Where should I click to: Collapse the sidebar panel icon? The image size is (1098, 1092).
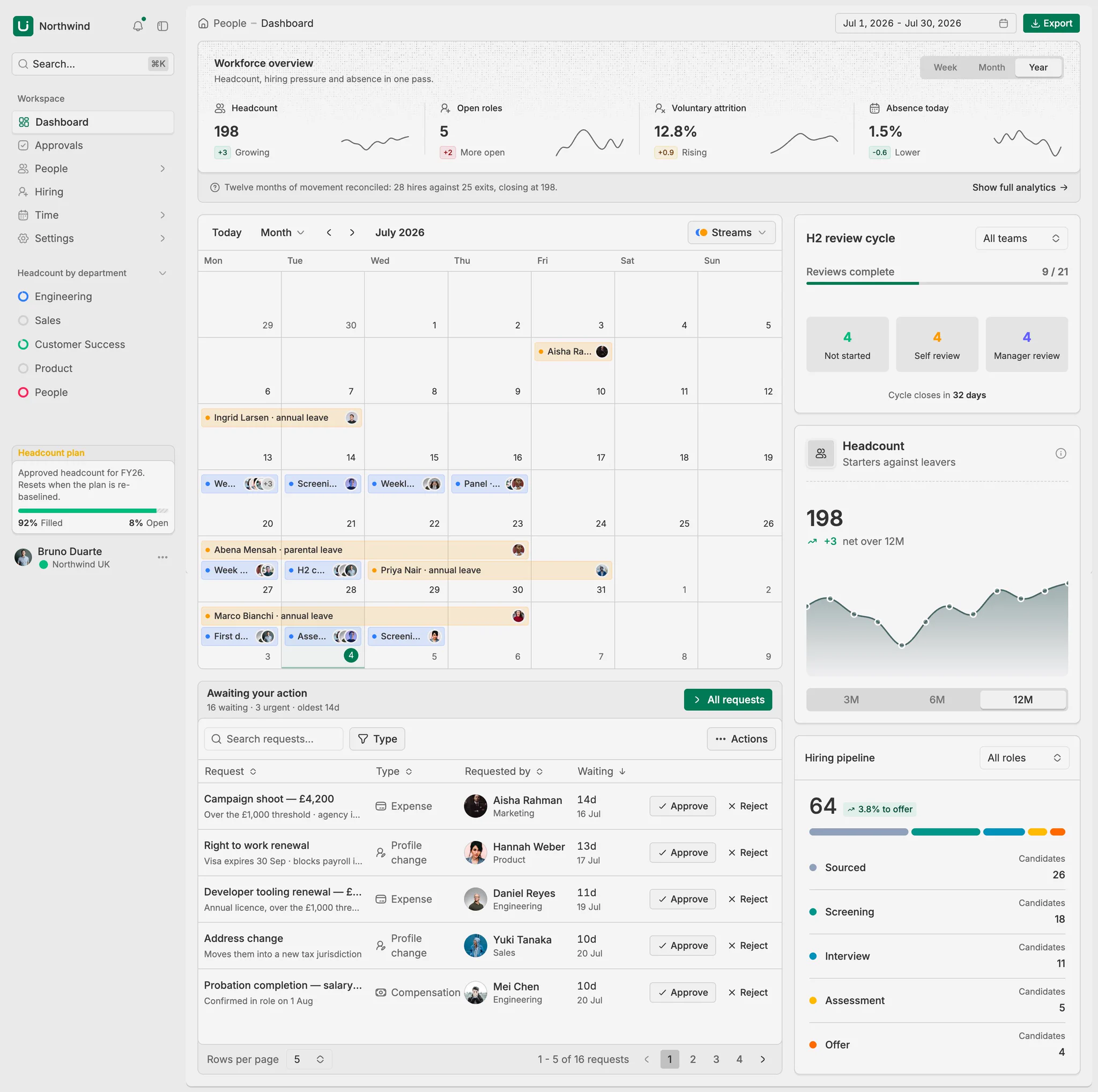click(162, 26)
